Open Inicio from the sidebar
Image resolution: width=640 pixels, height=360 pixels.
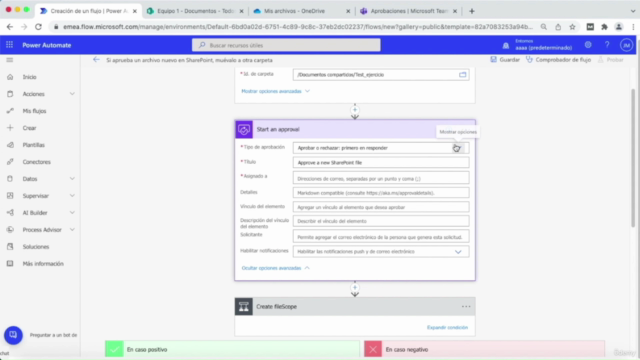[29, 77]
